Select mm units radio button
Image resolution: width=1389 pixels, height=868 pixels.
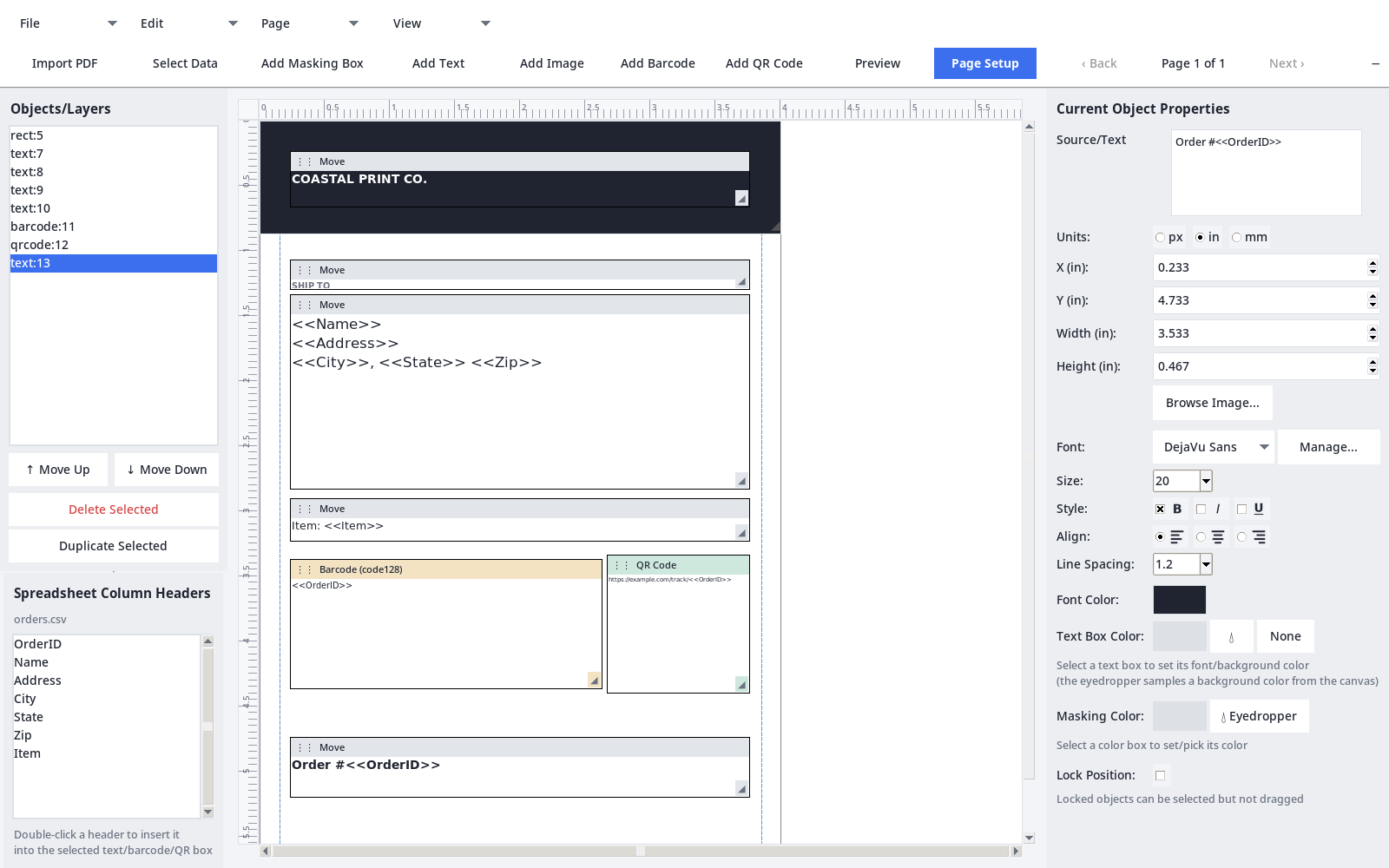coord(1236,237)
